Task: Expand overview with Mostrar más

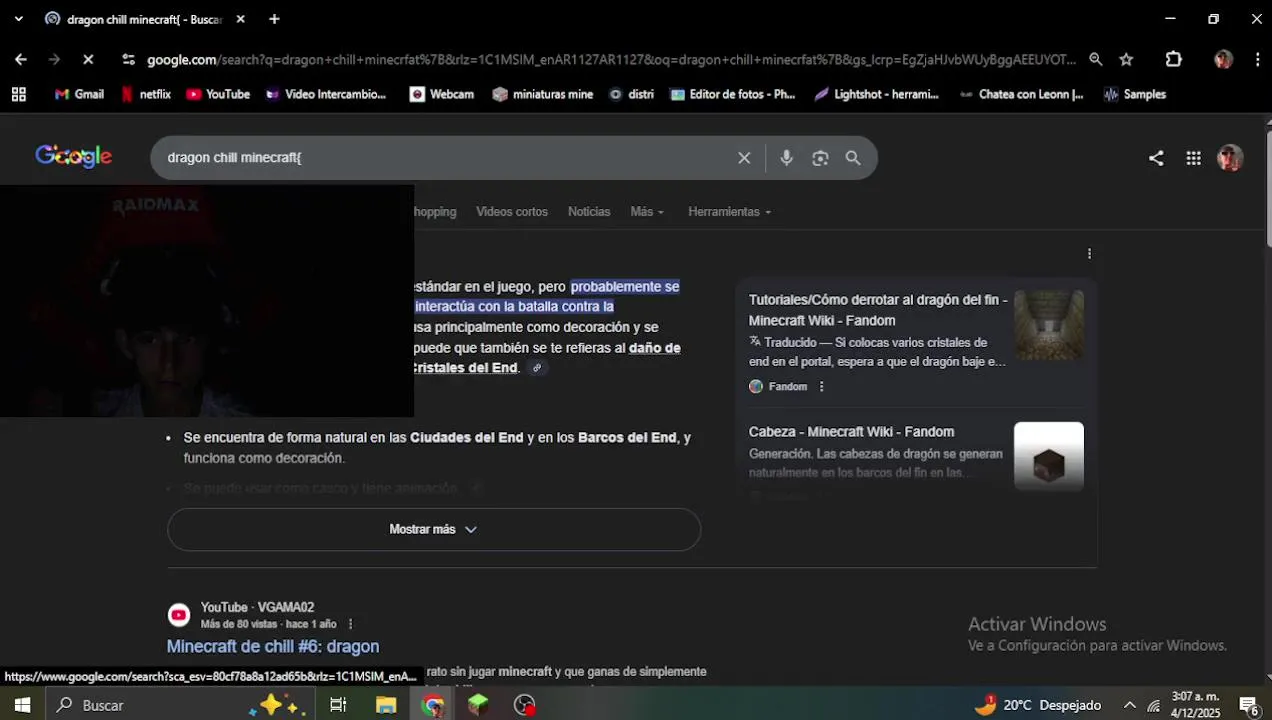Action: (x=434, y=530)
